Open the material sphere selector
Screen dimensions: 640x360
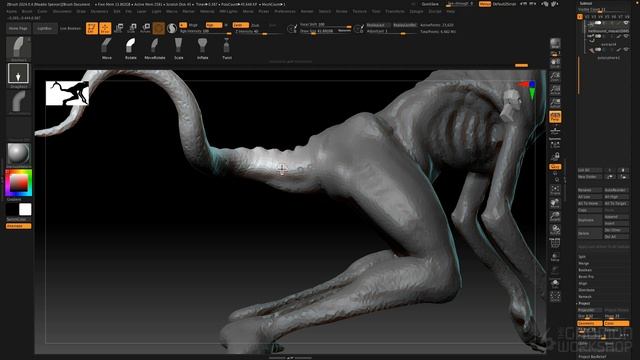point(18,155)
